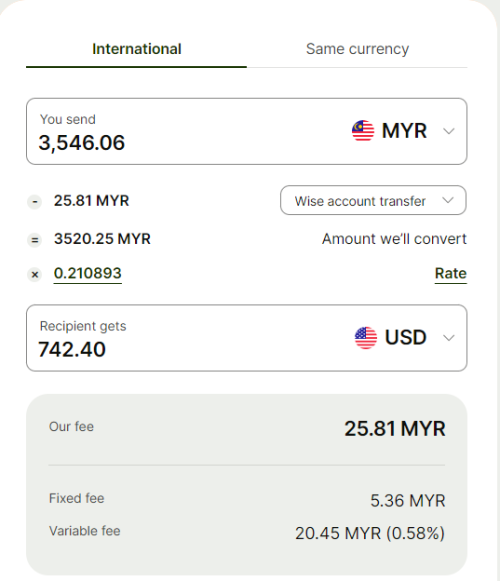This screenshot has width=500, height=581.
Task: Expand the MYR currency chevron
Action: 448,131
